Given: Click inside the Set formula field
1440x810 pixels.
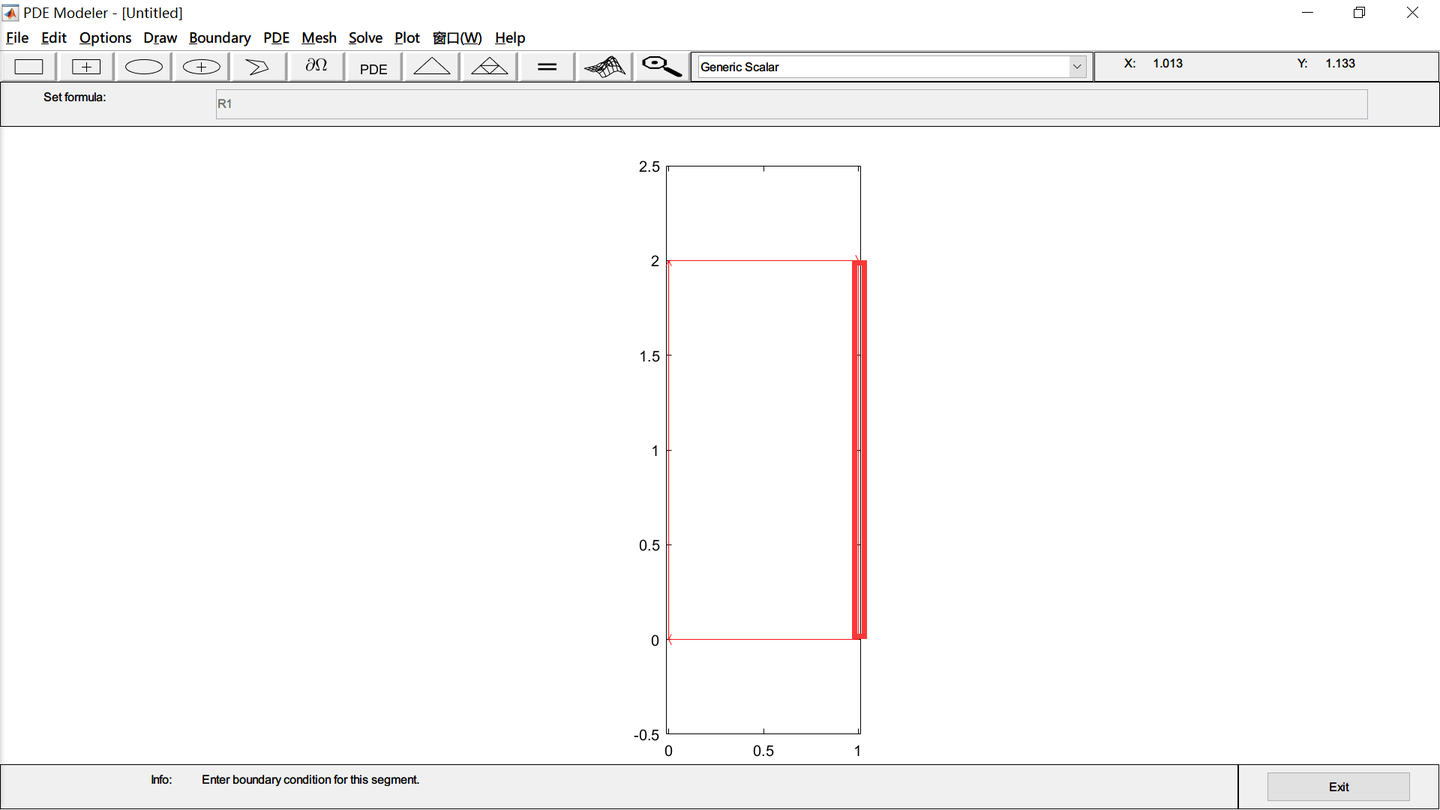Looking at the screenshot, I should point(790,103).
